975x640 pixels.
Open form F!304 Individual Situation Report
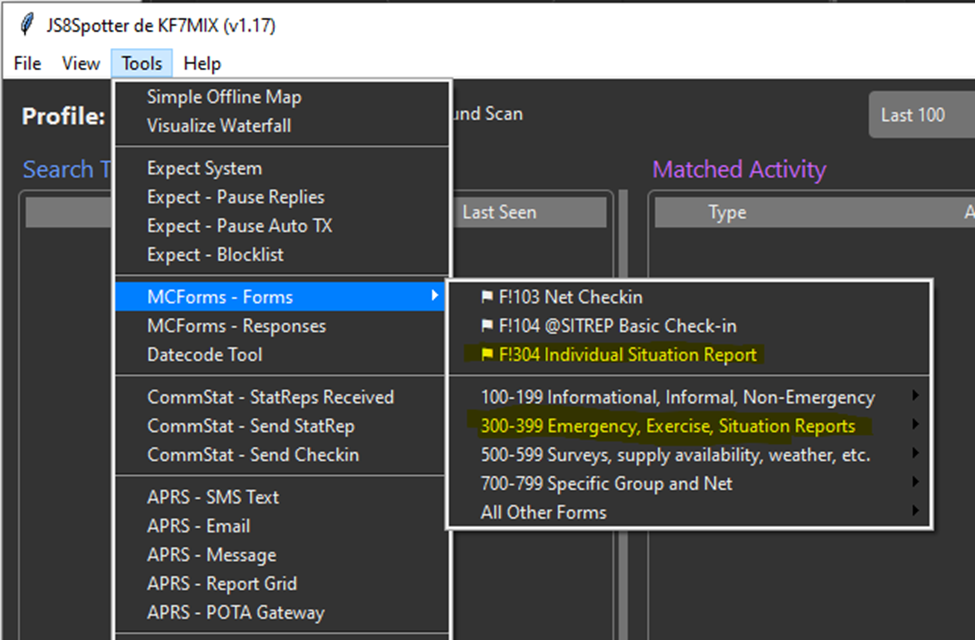[x=689, y=355]
